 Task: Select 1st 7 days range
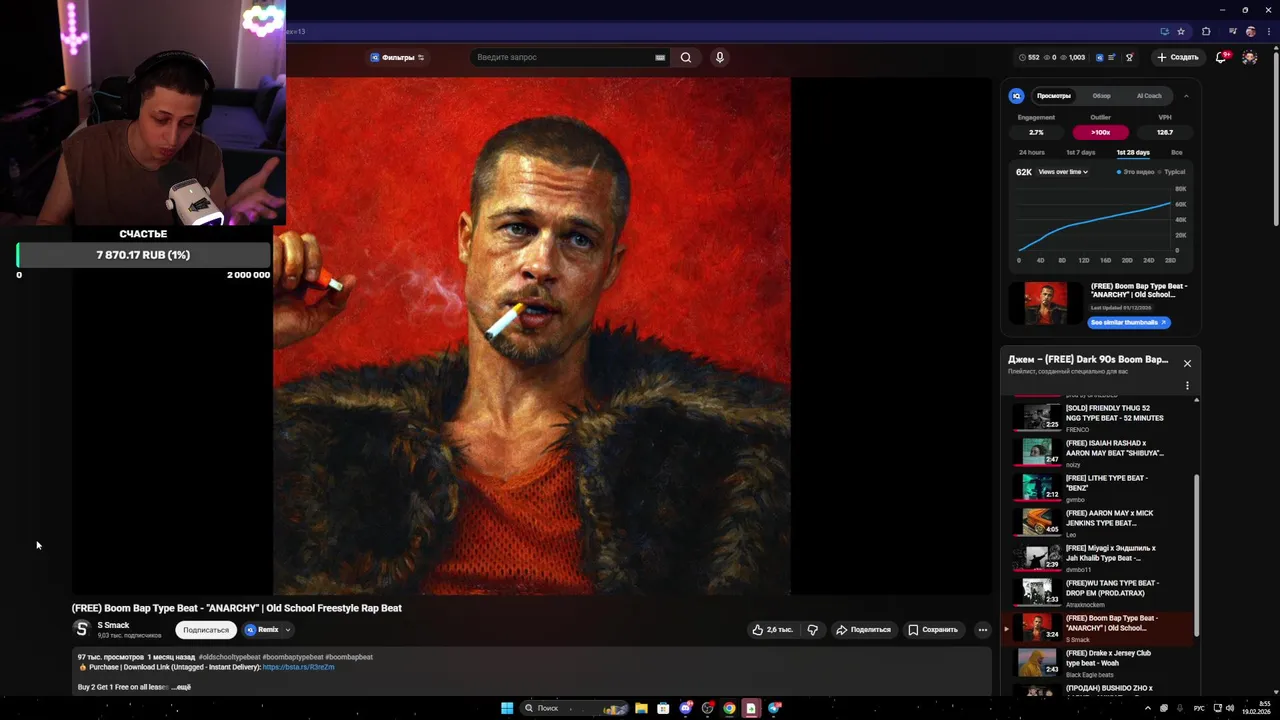tap(1080, 152)
